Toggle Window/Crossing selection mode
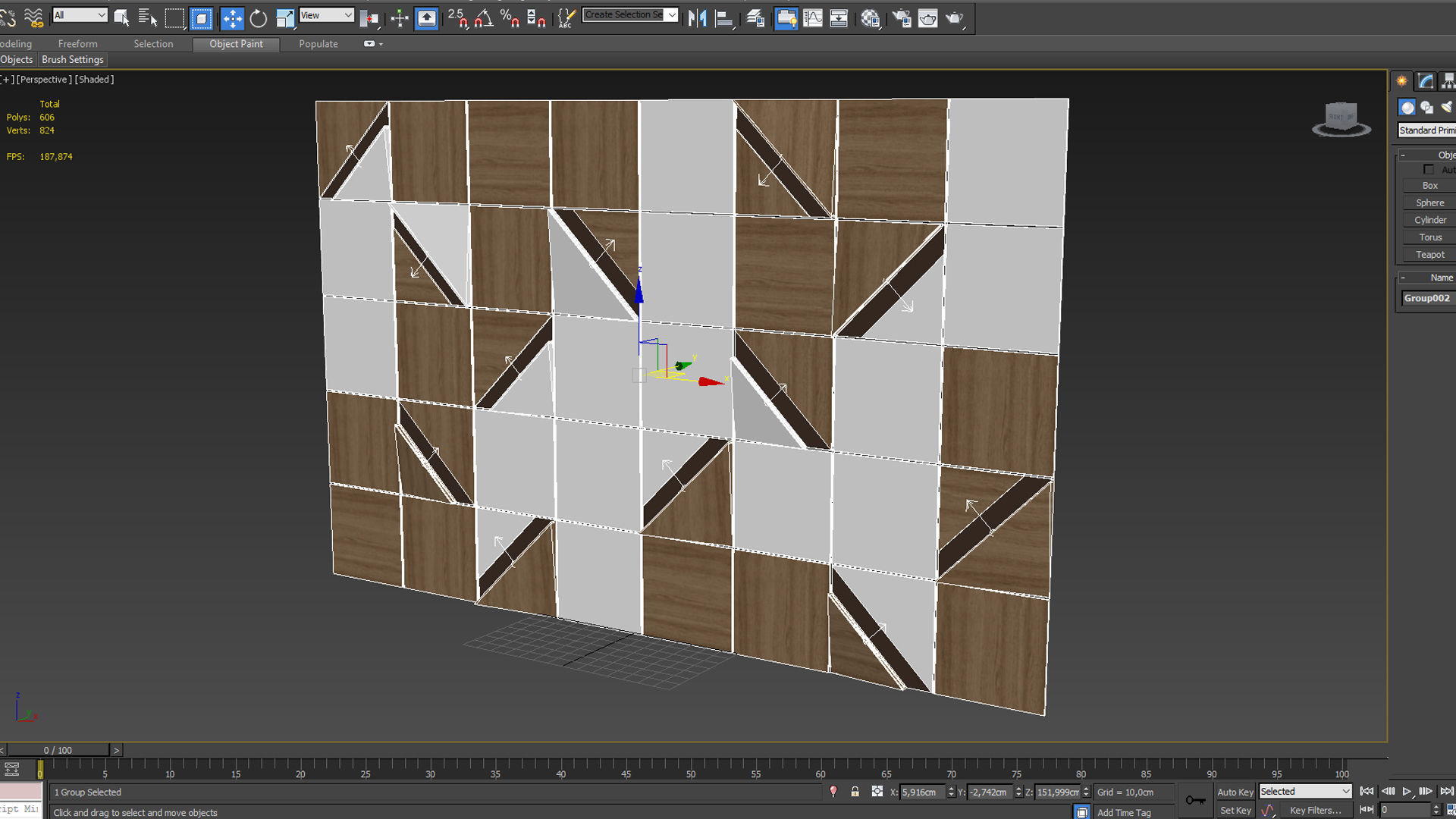This screenshot has height=819, width=1456. point(202,17)
